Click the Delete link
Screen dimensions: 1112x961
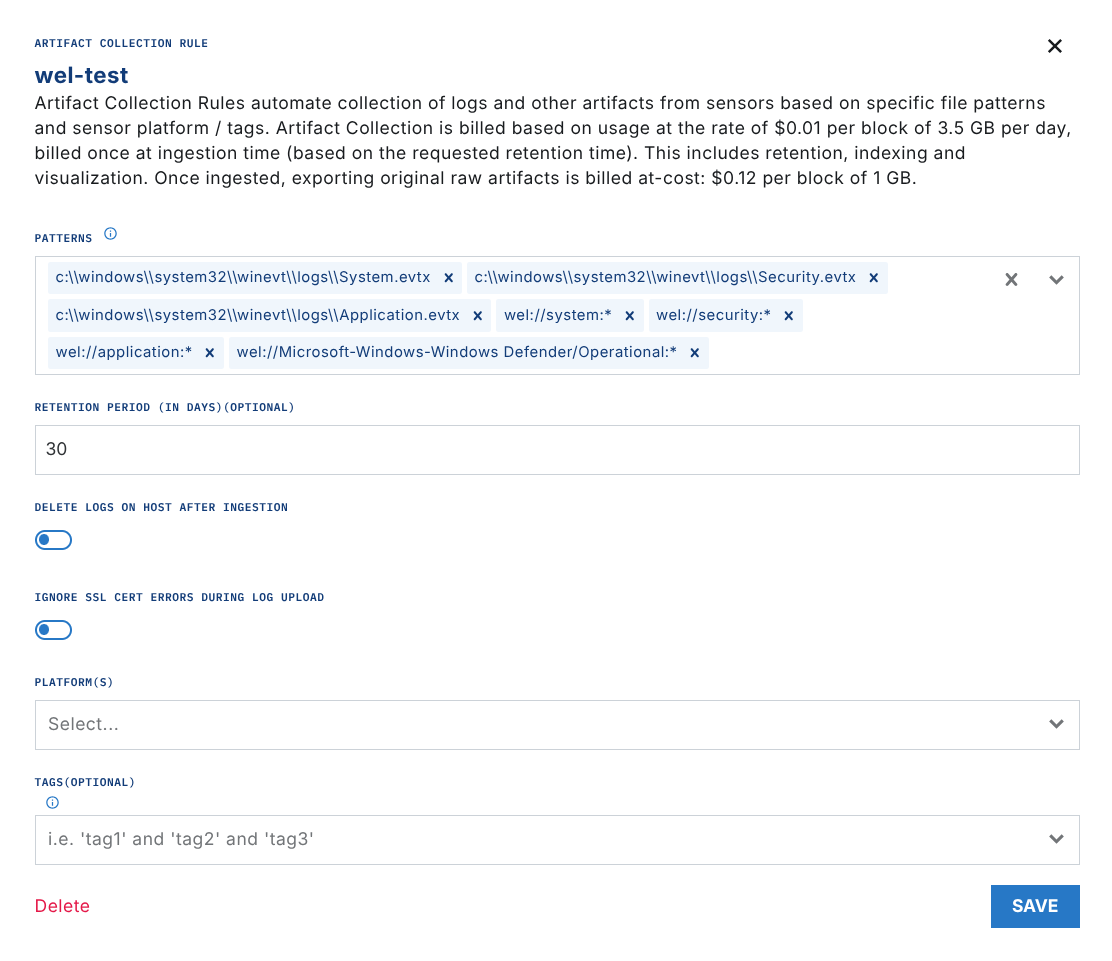(62, 906)
